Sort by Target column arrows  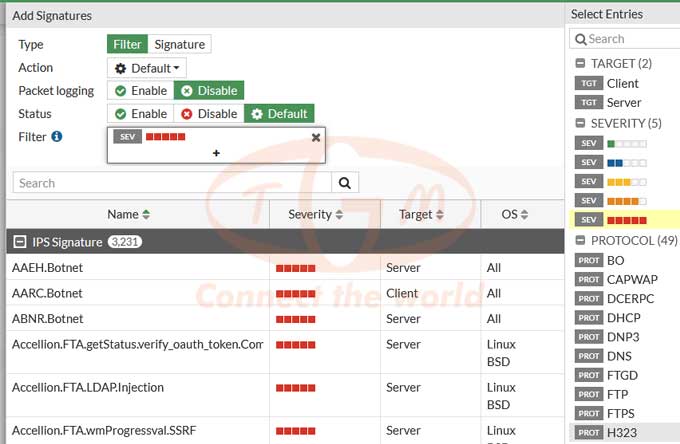tap(440, 215)
